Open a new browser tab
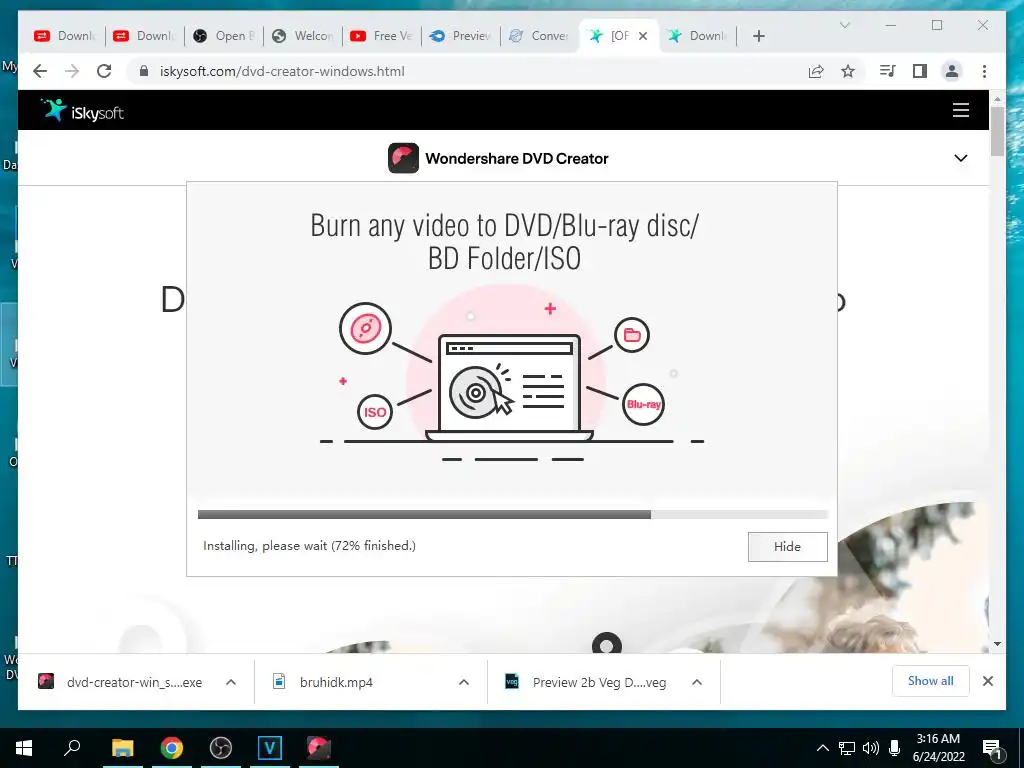This screenshot has width=1024, height=768. click(758, 36)
